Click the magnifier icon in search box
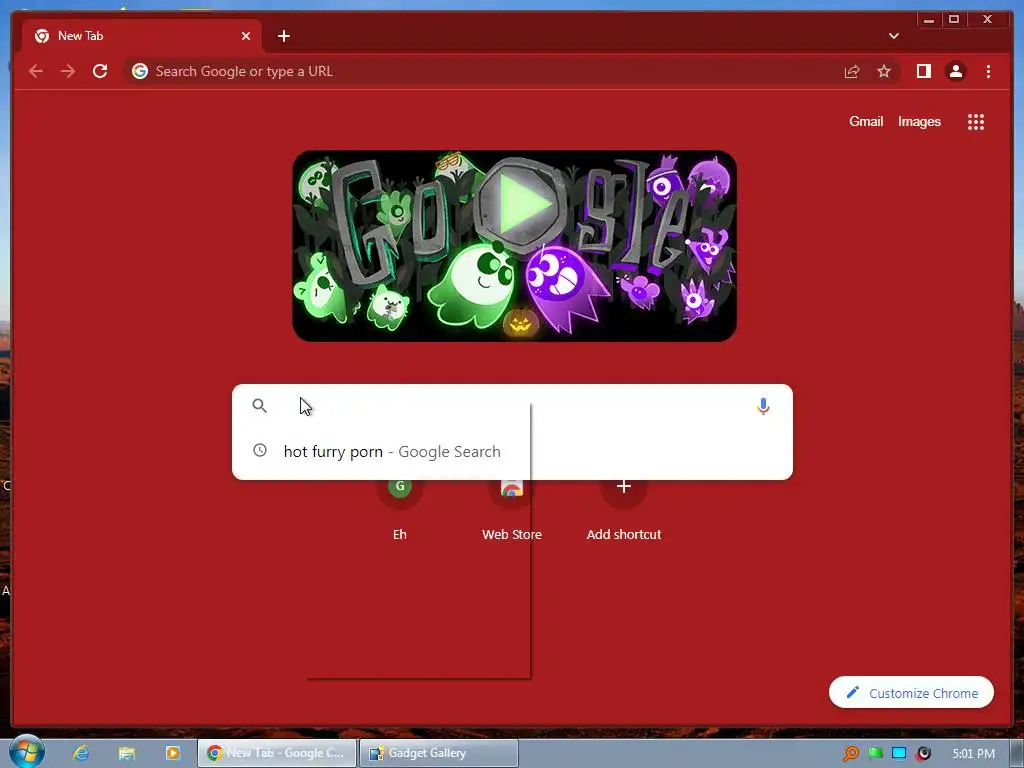The height and width of the screenshot is (768, 1024). pyautogui.click(x=259, y=406)
